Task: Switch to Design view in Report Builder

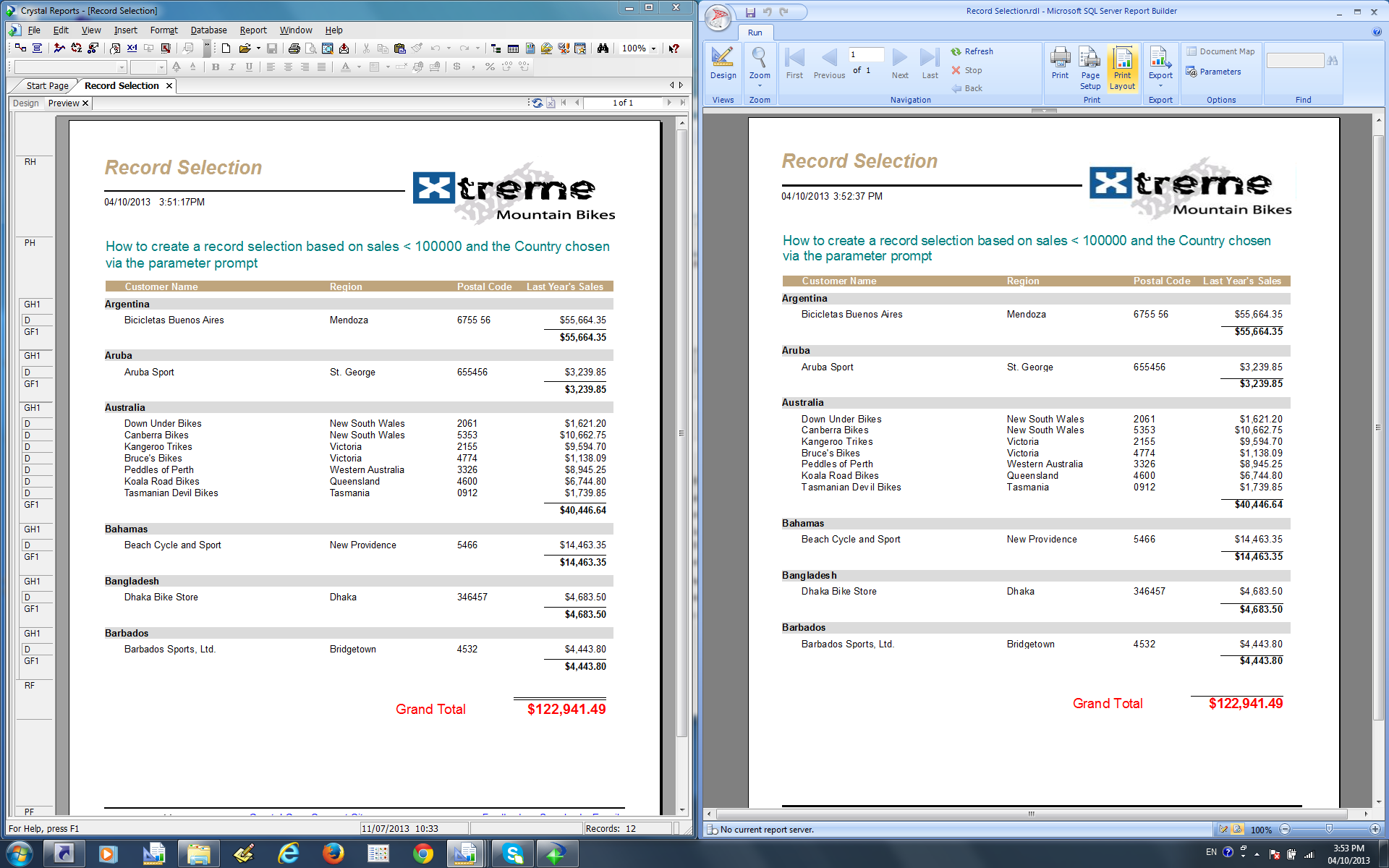Action: click(723, 65)
